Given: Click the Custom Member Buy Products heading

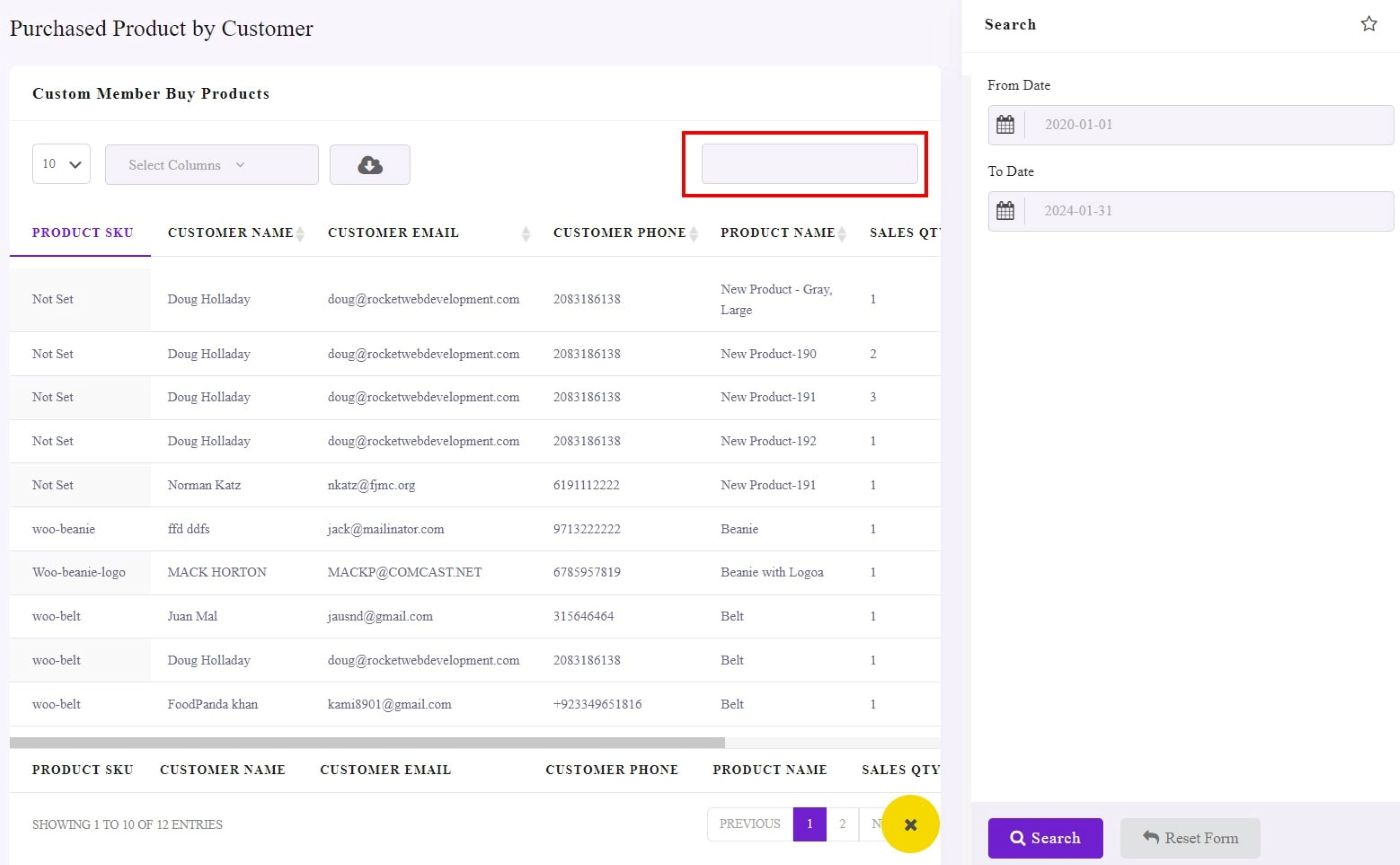Looking at the screenshot, I should tap(151, 94).
